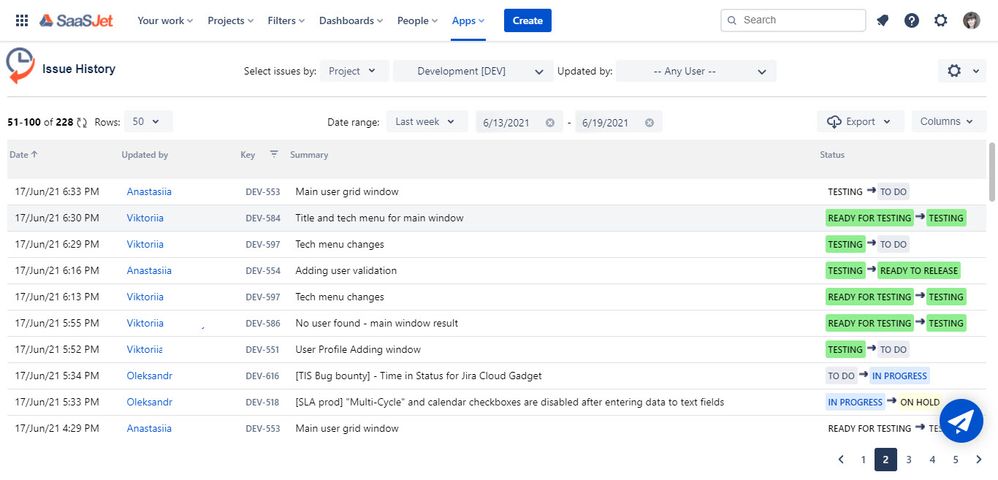Clear the 6/19/2021 end date
Viewport: 998px width, 480px height.
(649, 122)
